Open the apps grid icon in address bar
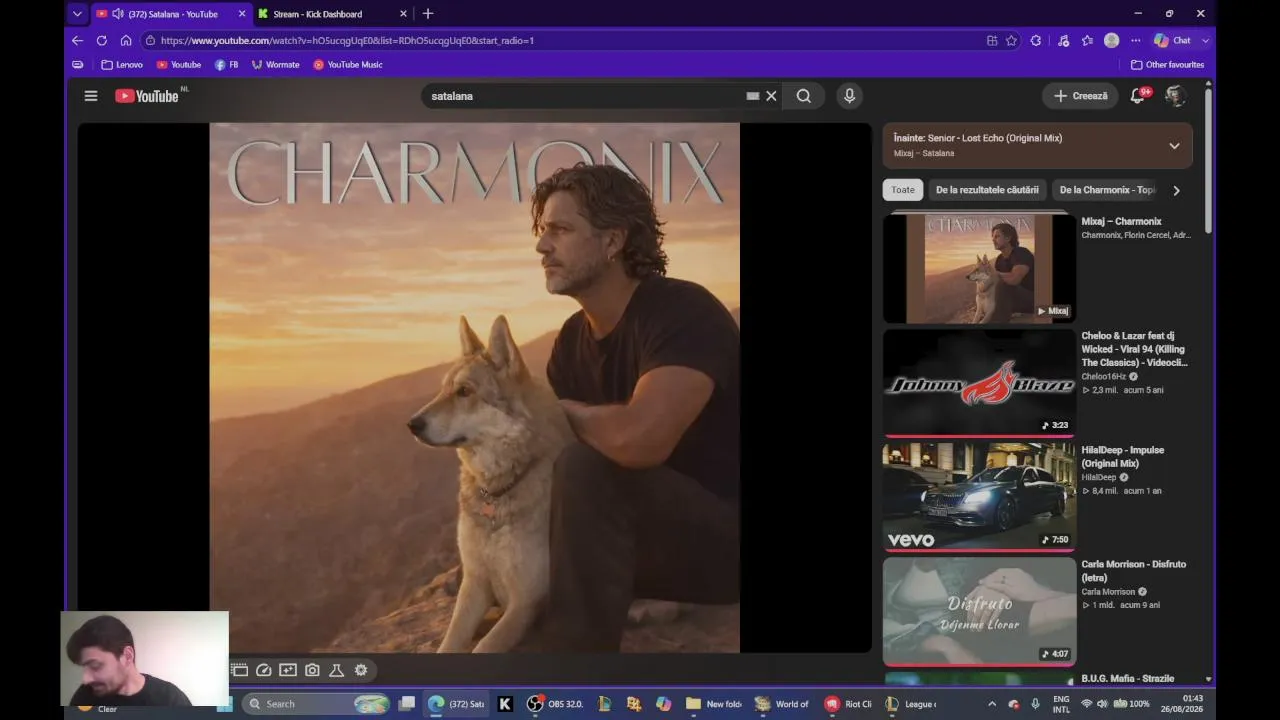The width and height of the screenshot is (1280, 720). [992, 41]
